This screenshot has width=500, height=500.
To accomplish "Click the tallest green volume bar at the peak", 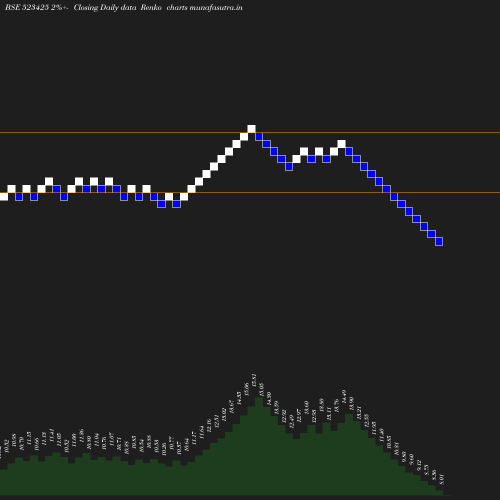I will 259,446.
